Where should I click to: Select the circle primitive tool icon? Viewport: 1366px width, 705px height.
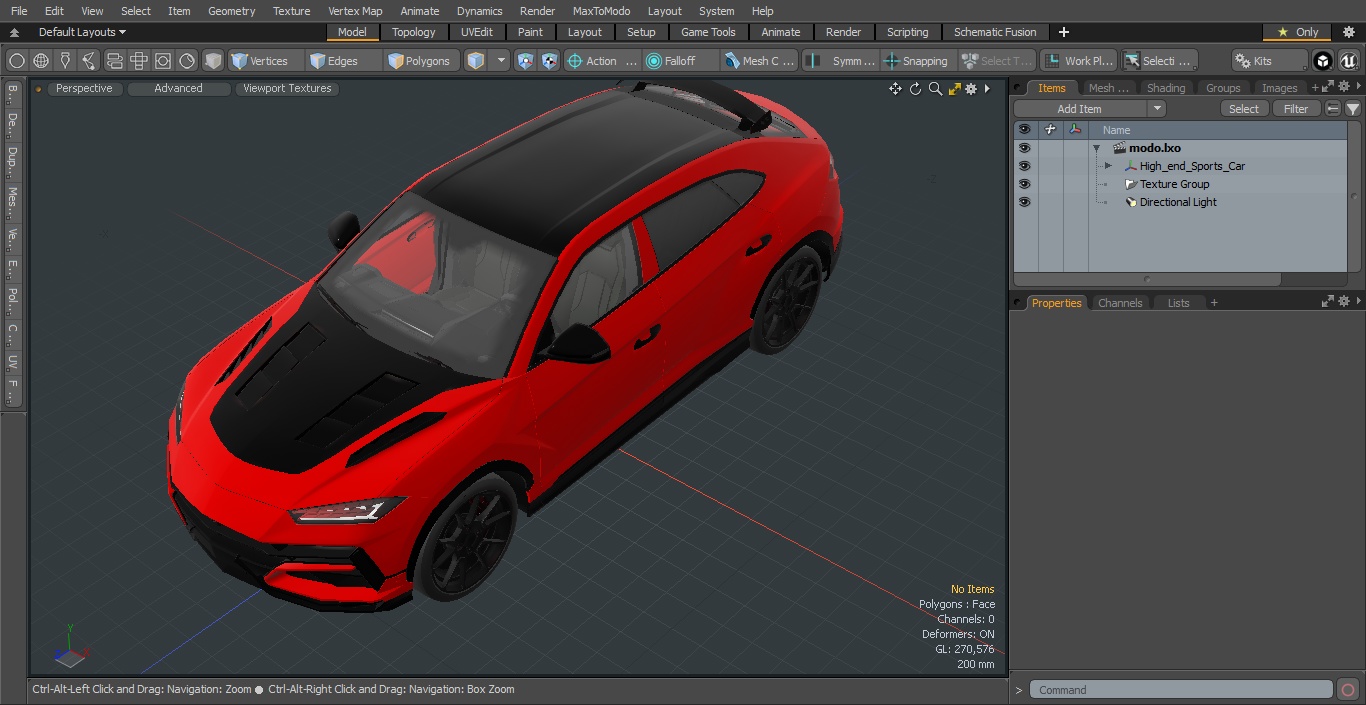point(16,61)
